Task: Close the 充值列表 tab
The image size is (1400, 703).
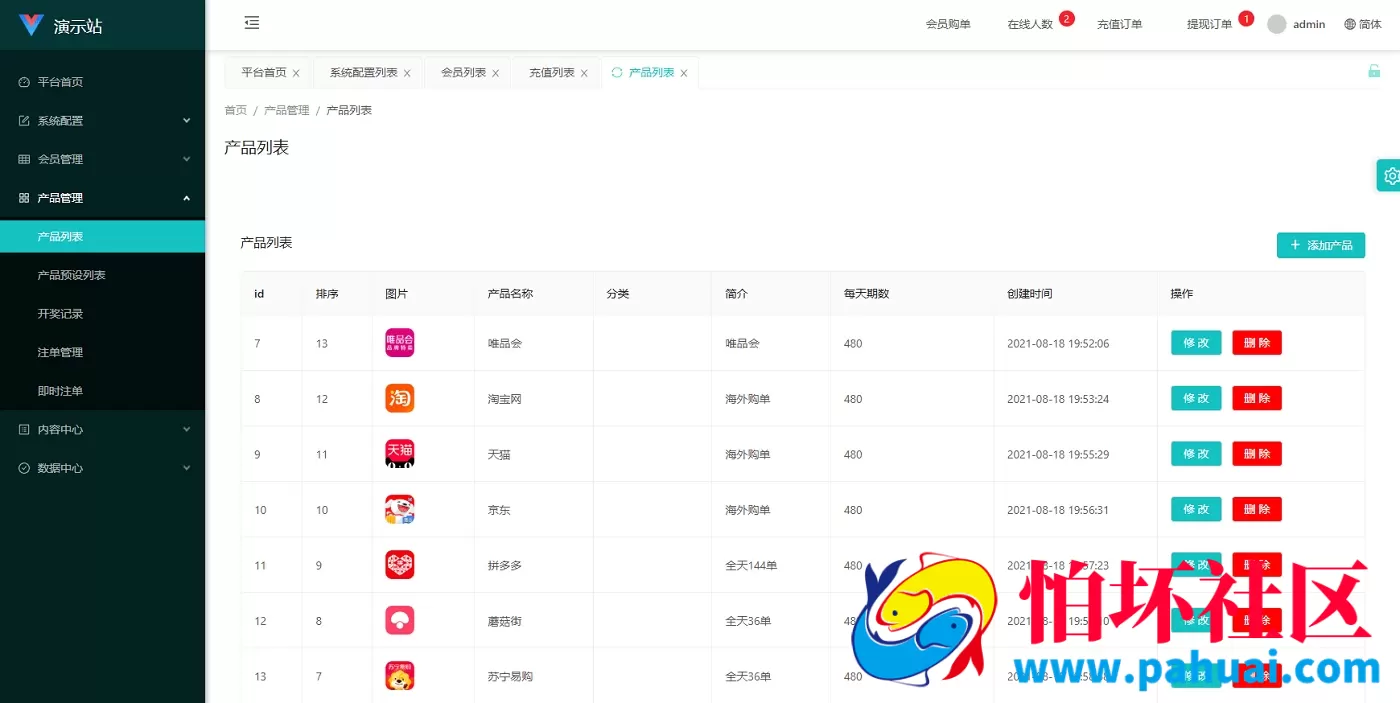Action: [x=584, y=73]
